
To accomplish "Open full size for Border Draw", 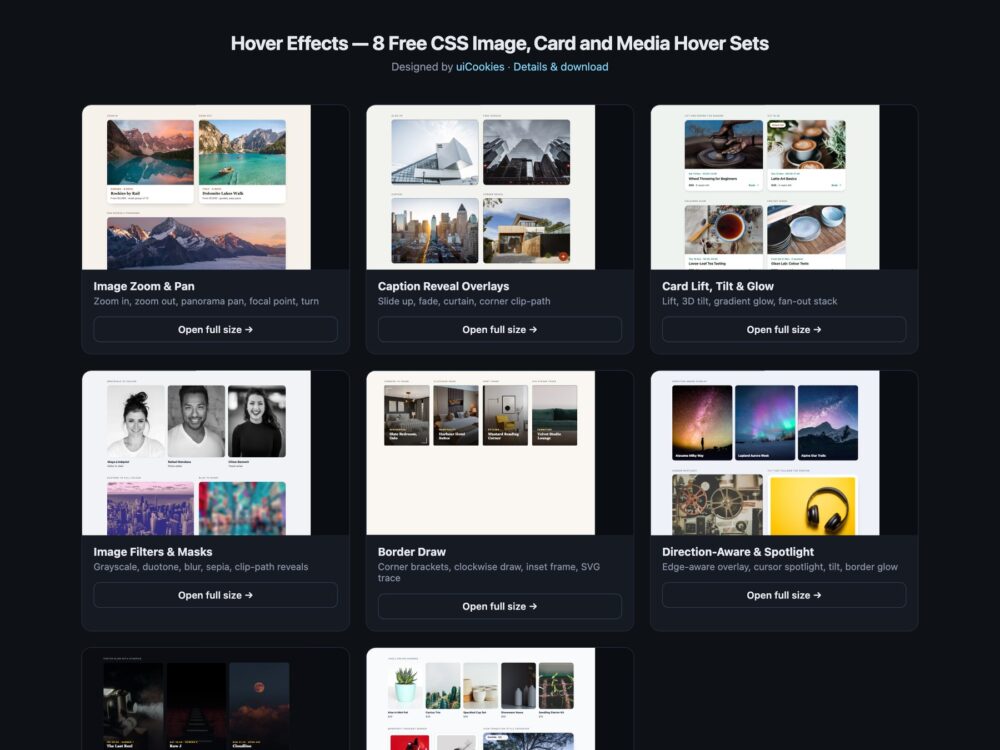I will coord(499,607).
